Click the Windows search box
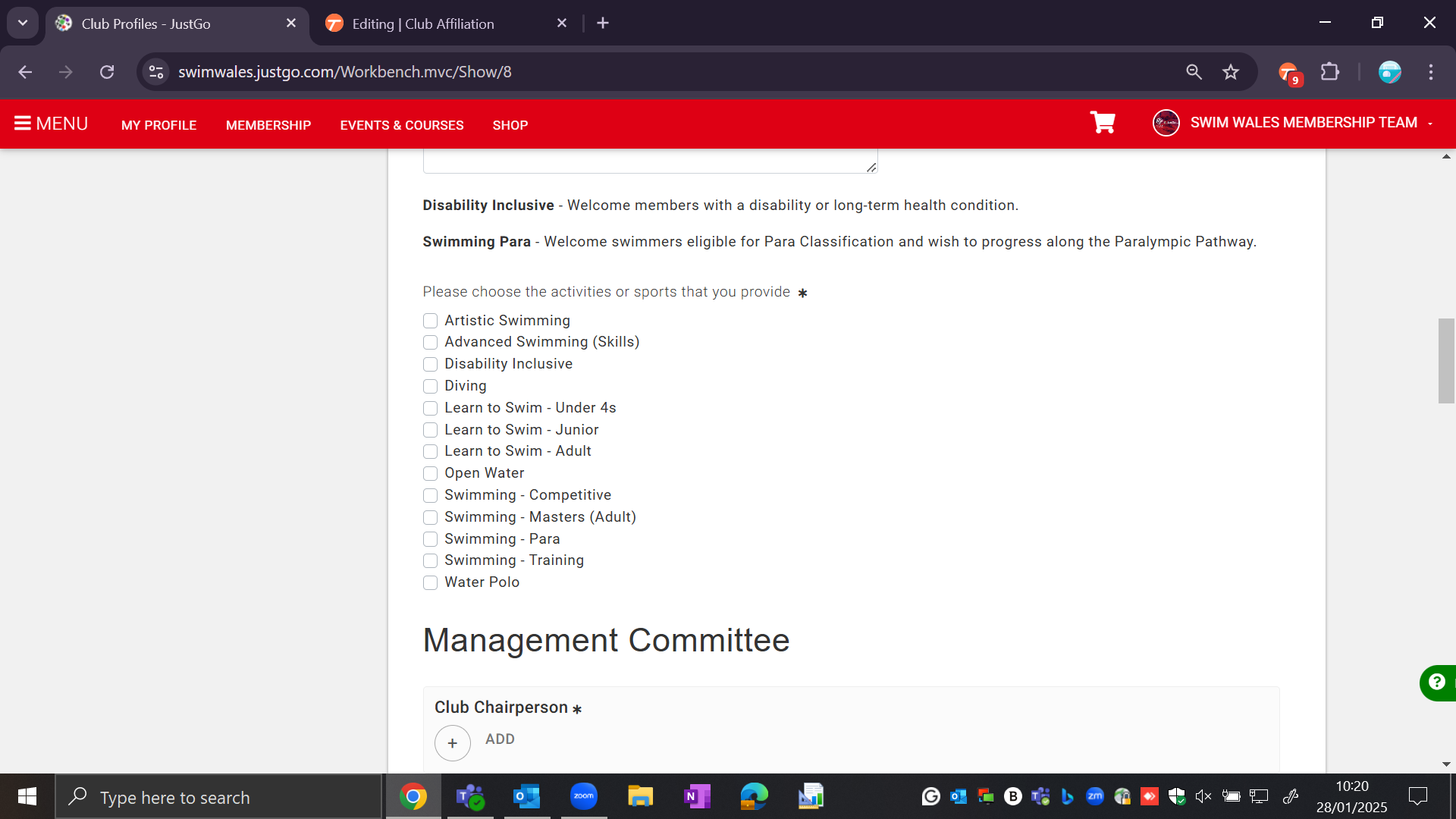This screenshot has width=1456, height=819. (218, 797)
